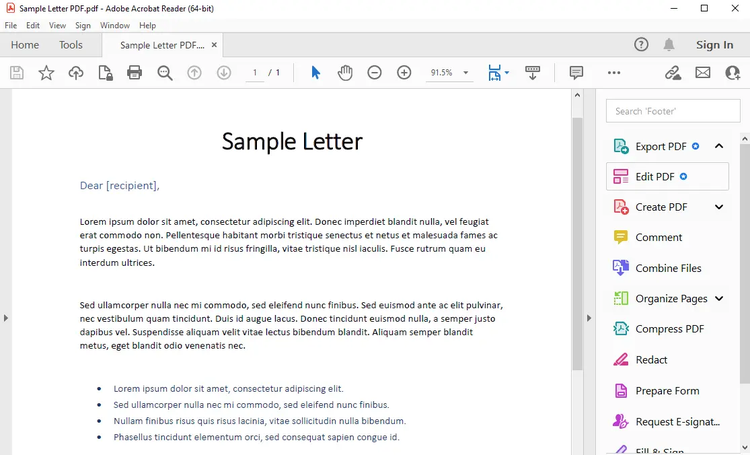Image resolution: width=750 pixels, height=455 pixels.
Task: Expand the Organize Pages section chevron
Action: [719, 298]
